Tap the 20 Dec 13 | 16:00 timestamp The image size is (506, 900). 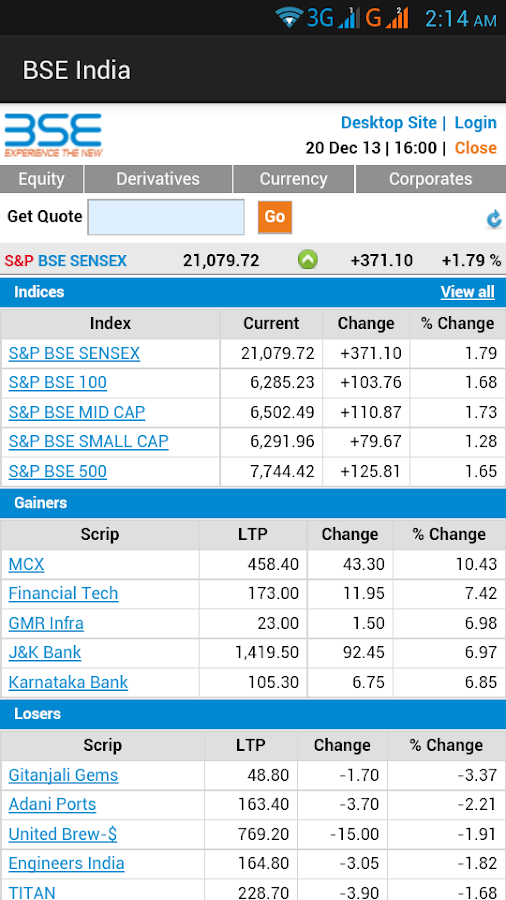tap(371, 148)
